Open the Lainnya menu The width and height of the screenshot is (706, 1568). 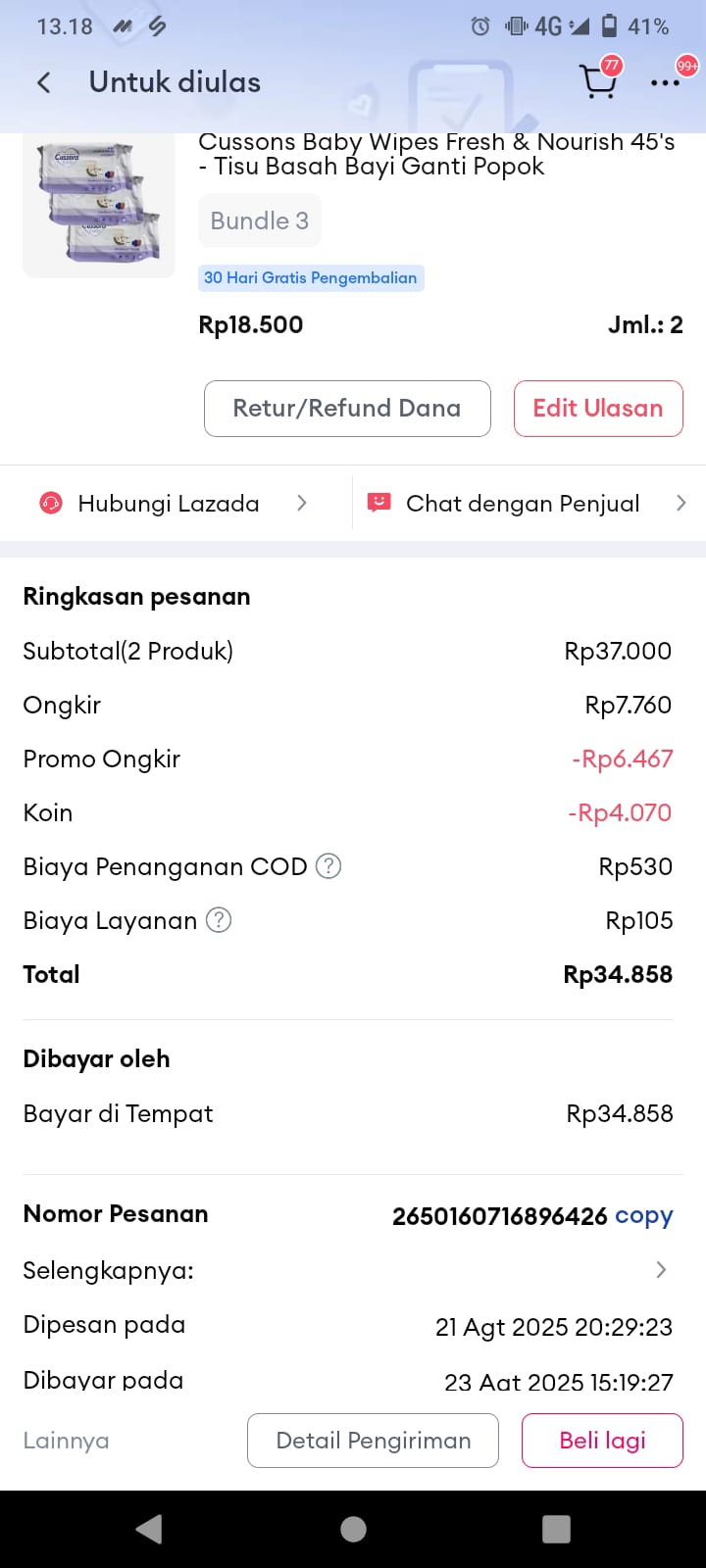[x=66, y=1441]
